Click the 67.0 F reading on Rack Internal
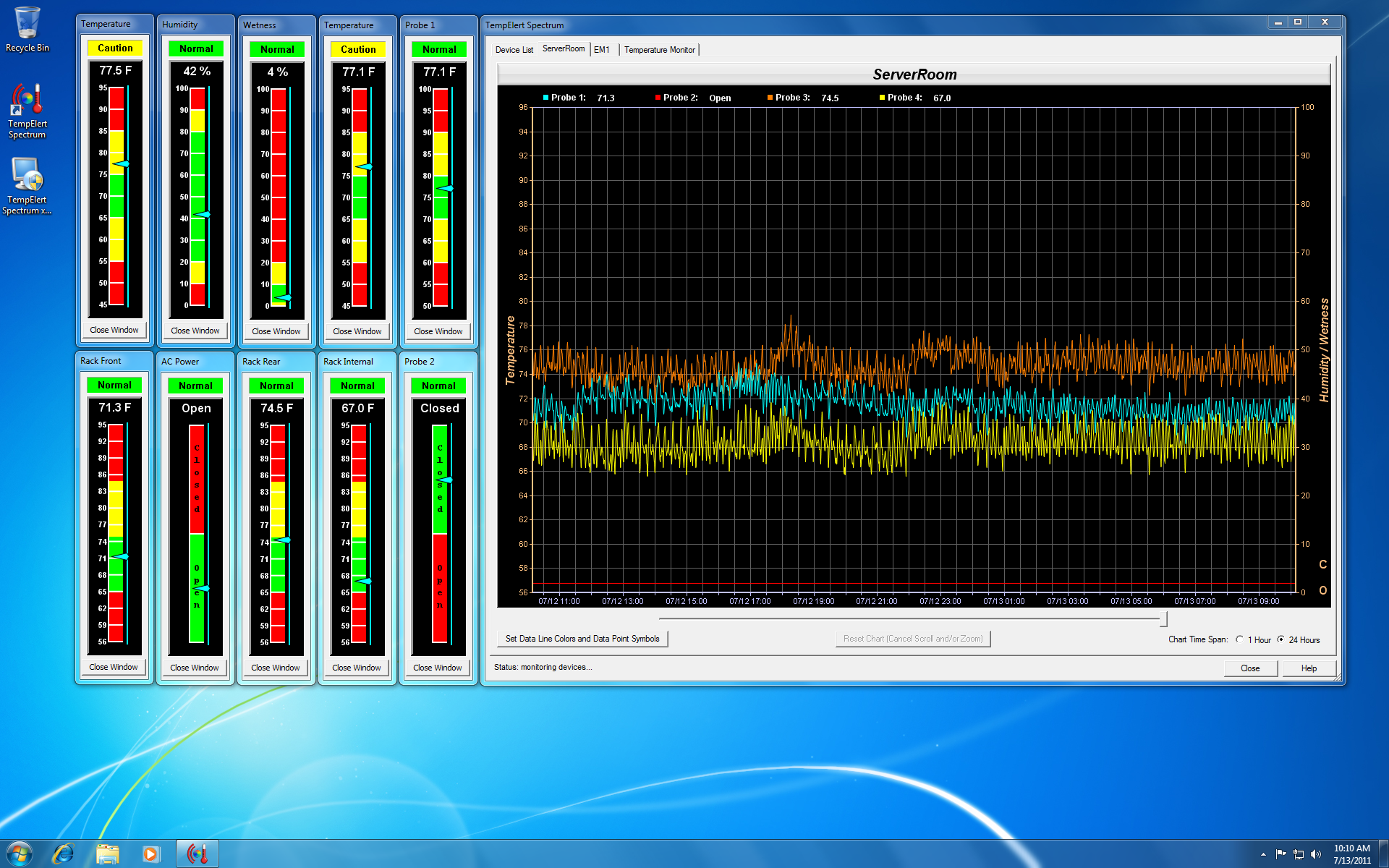This screenshot has height=868, width=1389. pyautogui.click(x=358, y=408)
